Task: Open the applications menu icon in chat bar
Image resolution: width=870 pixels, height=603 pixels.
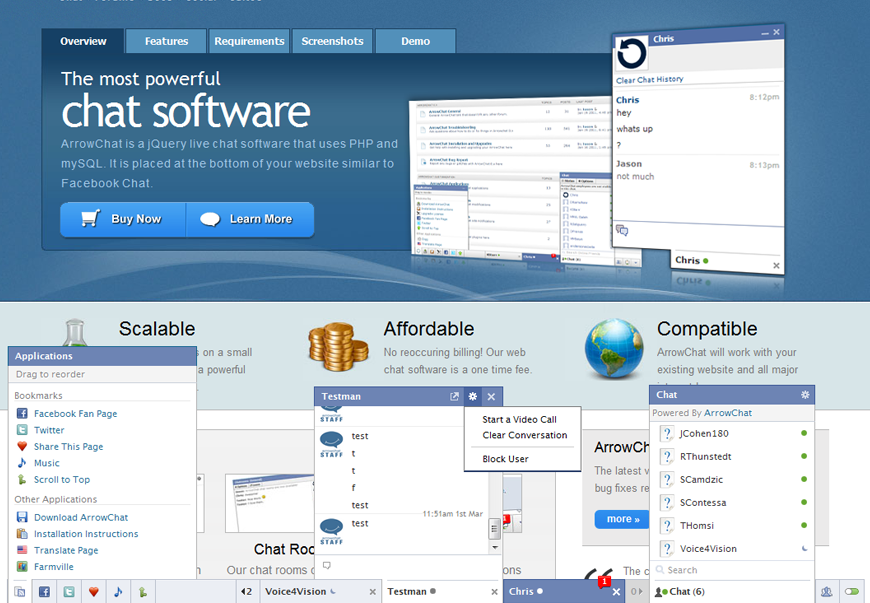Action: point(20,592)
